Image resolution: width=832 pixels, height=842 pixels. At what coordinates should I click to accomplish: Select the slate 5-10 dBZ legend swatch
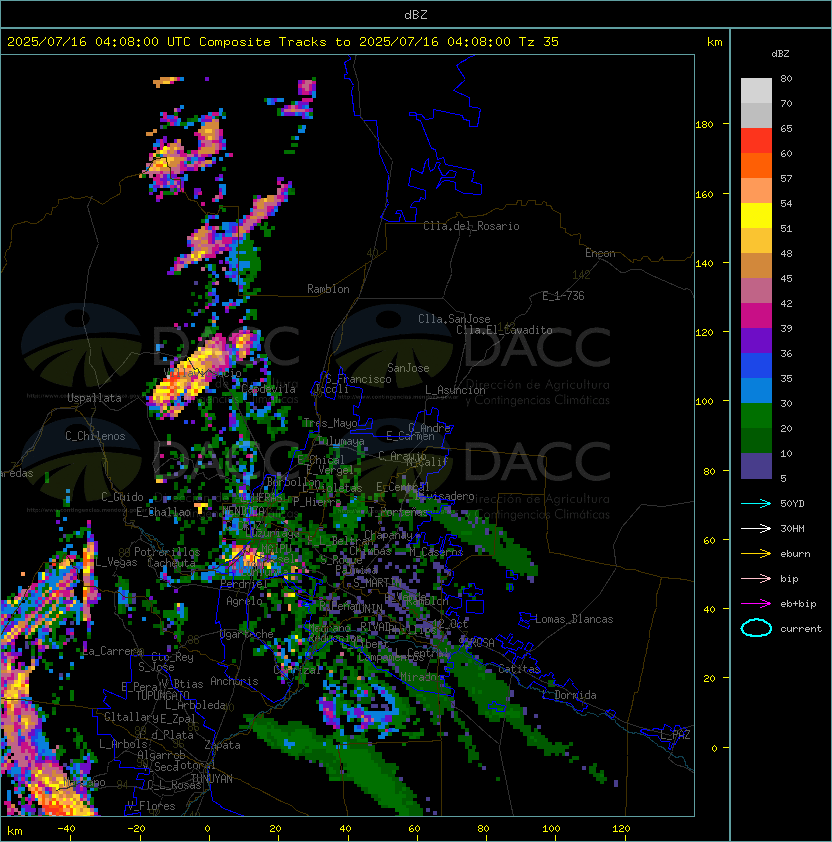click(x=756, y=466)
